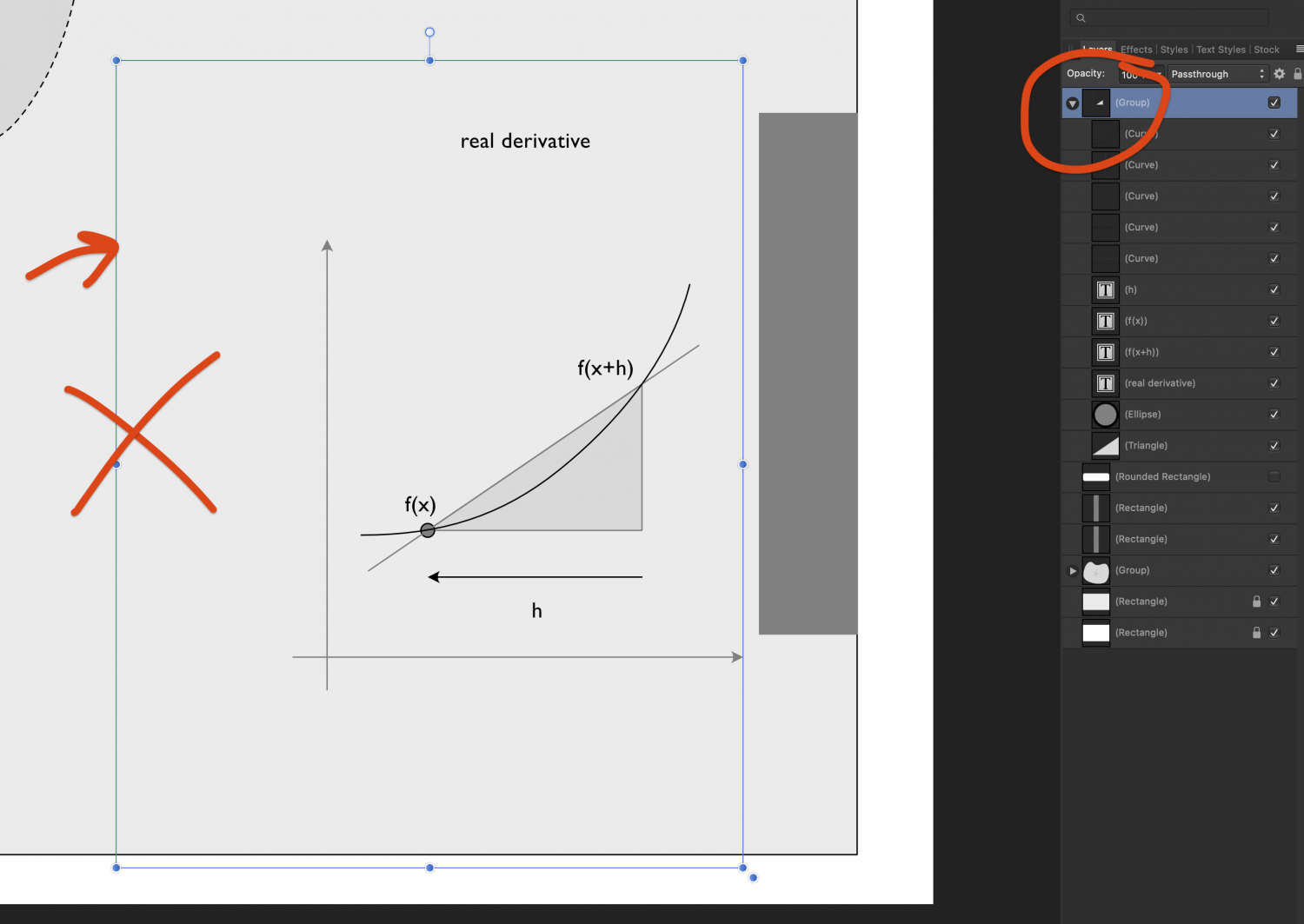The image size is (1304, 924).
Task: Toggle visibility of the selected Group layer
Action: 1274,103
